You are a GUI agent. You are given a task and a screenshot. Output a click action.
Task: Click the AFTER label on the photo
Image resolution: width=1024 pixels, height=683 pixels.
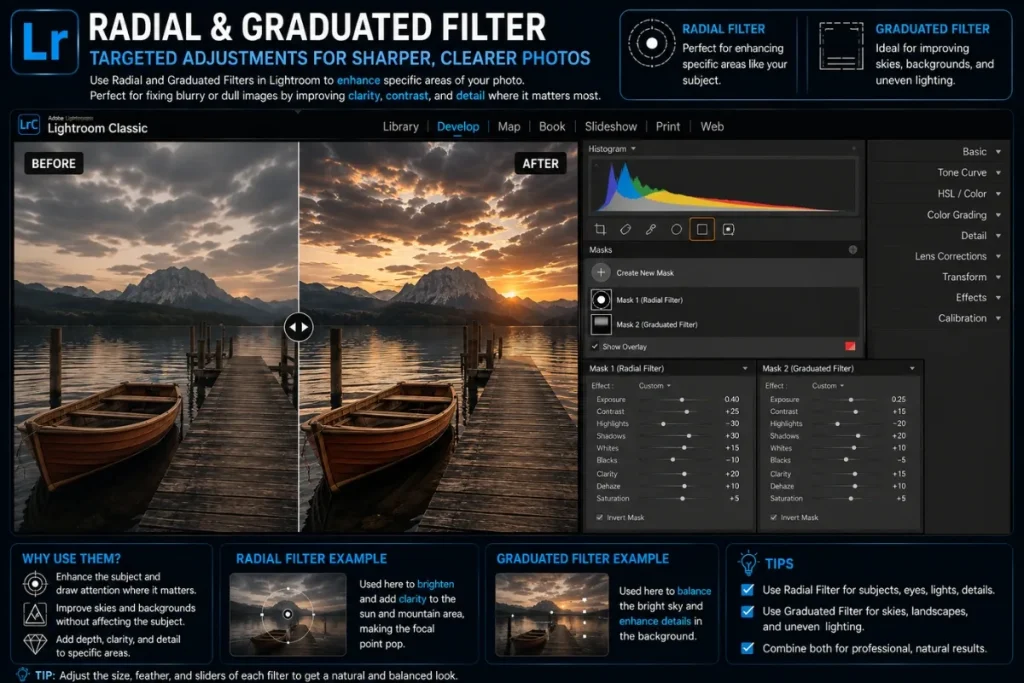coord(540,163)
